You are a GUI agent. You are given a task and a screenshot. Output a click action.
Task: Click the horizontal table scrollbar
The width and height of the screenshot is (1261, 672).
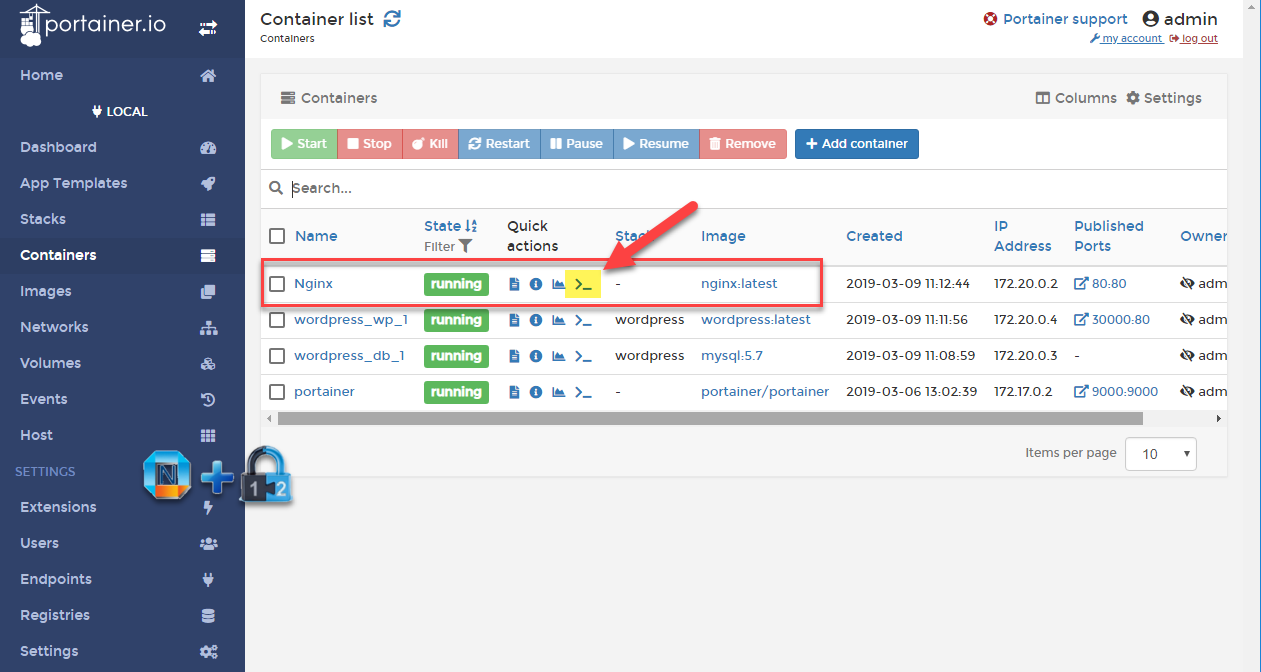click(710, 418)
